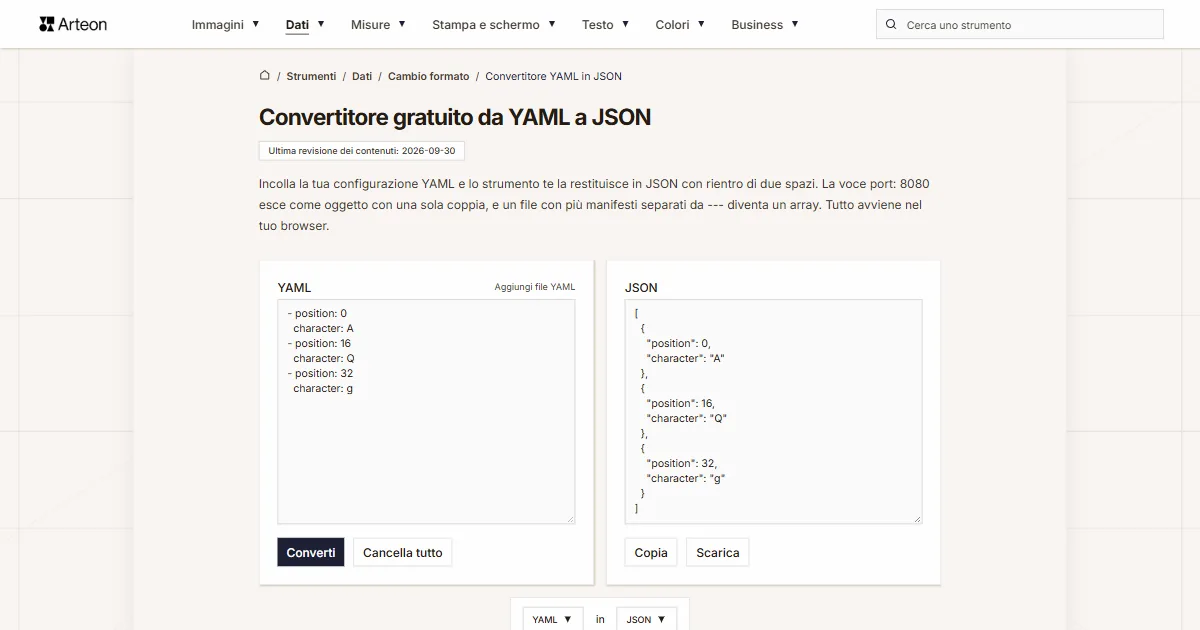Click the YAML line 'character: Q'
The width and height of the screenshot is (1200, 630).
[x=324, y=358]
